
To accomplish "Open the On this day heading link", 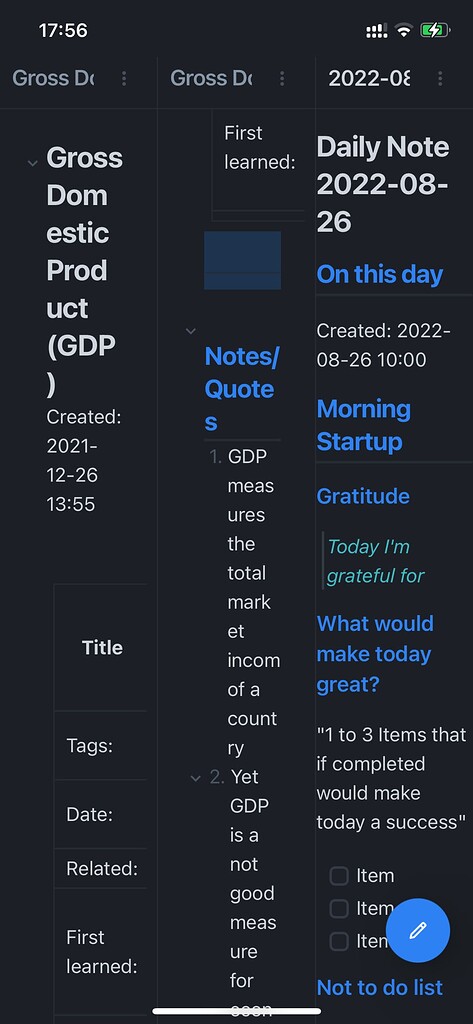I will [x=380, y=274].
